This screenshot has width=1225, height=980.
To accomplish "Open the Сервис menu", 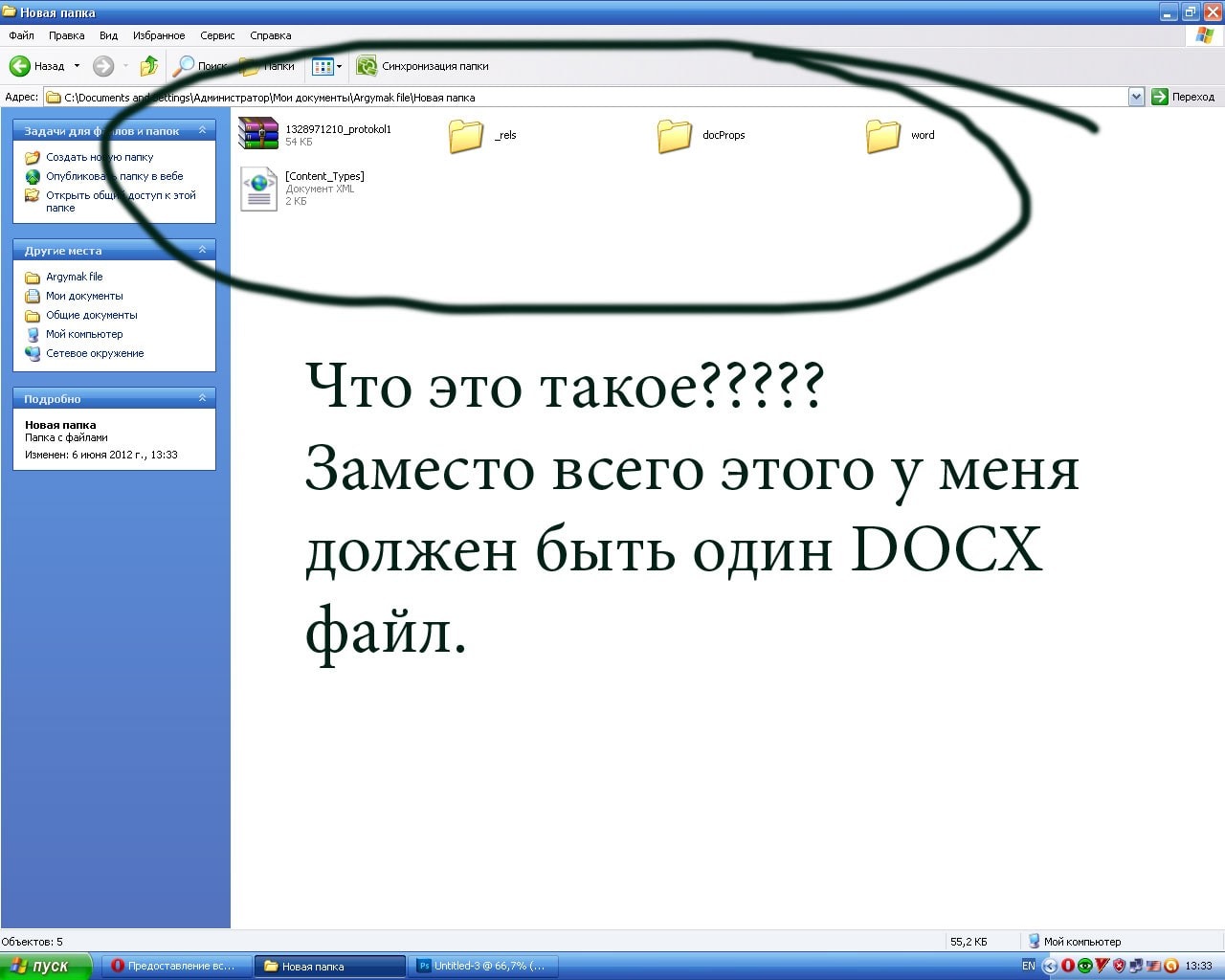I will (x=217, y=35).
